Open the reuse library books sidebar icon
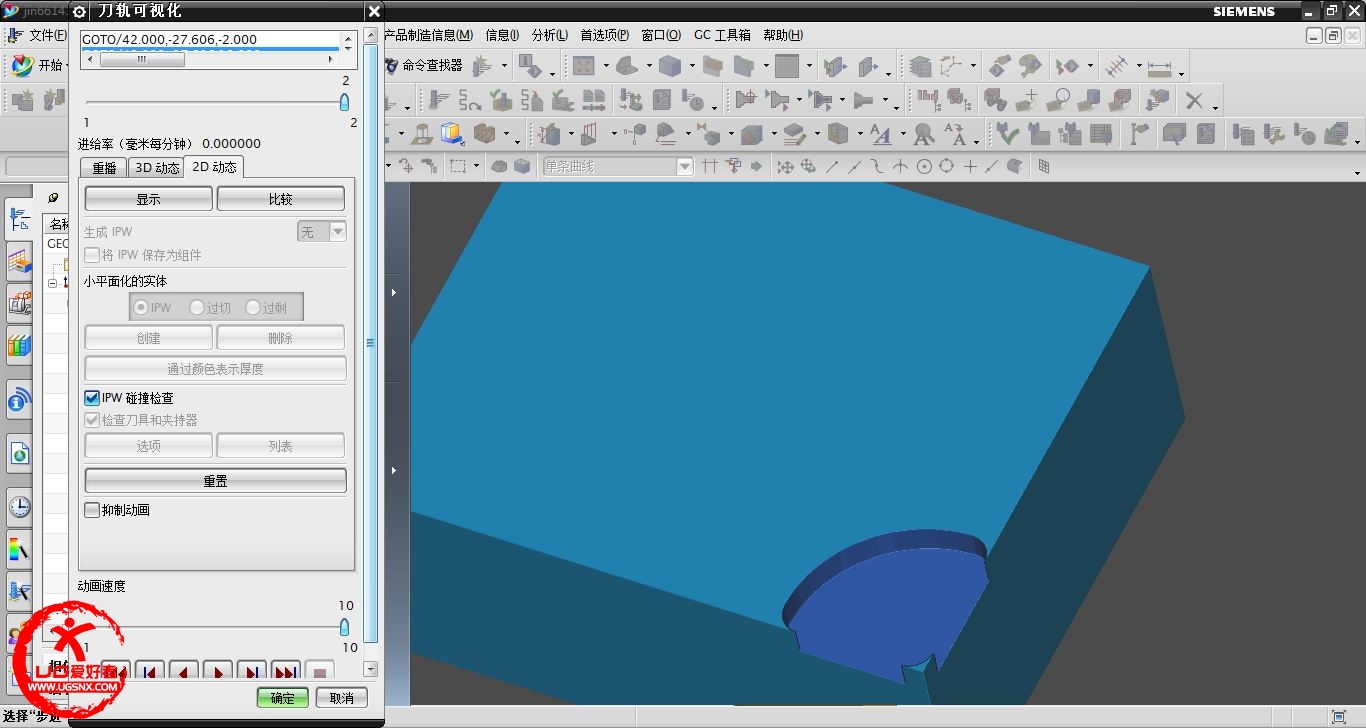 19,345
